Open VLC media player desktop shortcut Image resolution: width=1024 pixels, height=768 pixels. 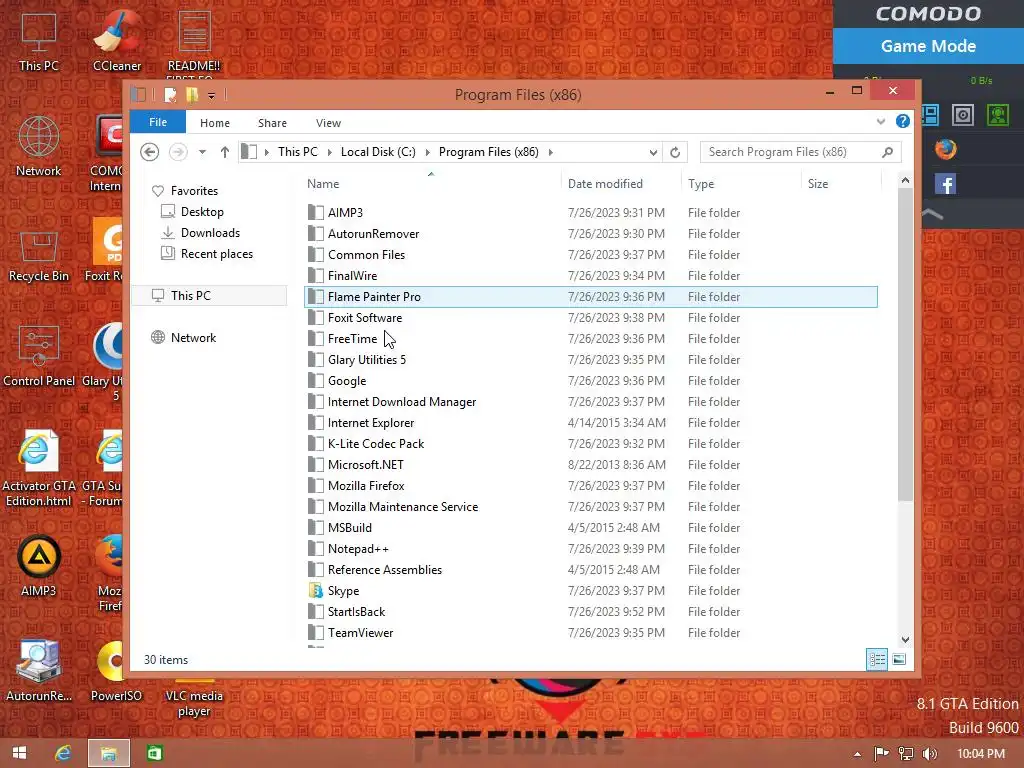point(194,703)
